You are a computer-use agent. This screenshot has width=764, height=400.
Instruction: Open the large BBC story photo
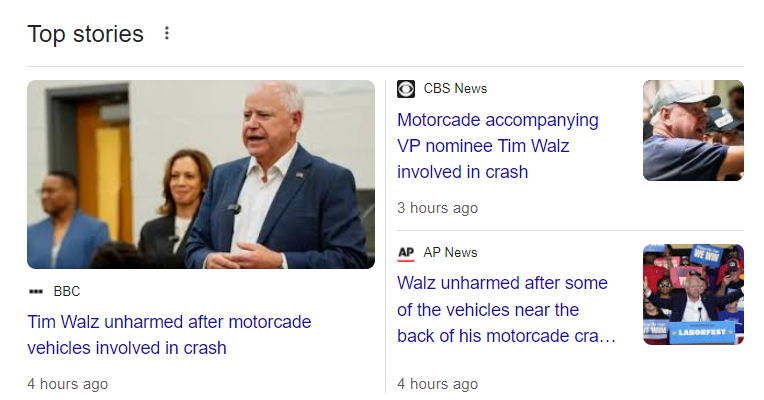tap(201, 174)
